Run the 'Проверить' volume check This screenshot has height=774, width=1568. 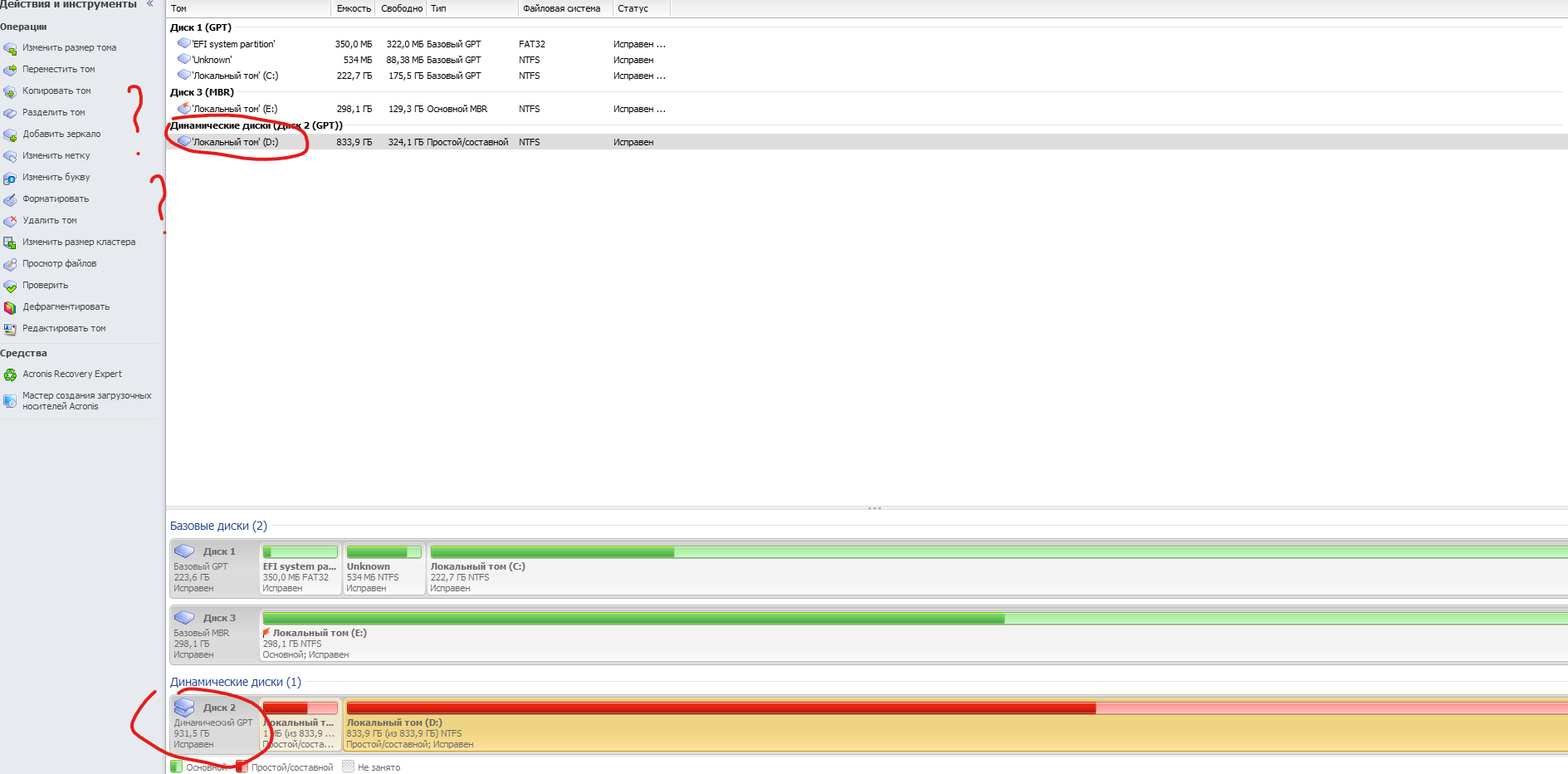pos(46,286)
